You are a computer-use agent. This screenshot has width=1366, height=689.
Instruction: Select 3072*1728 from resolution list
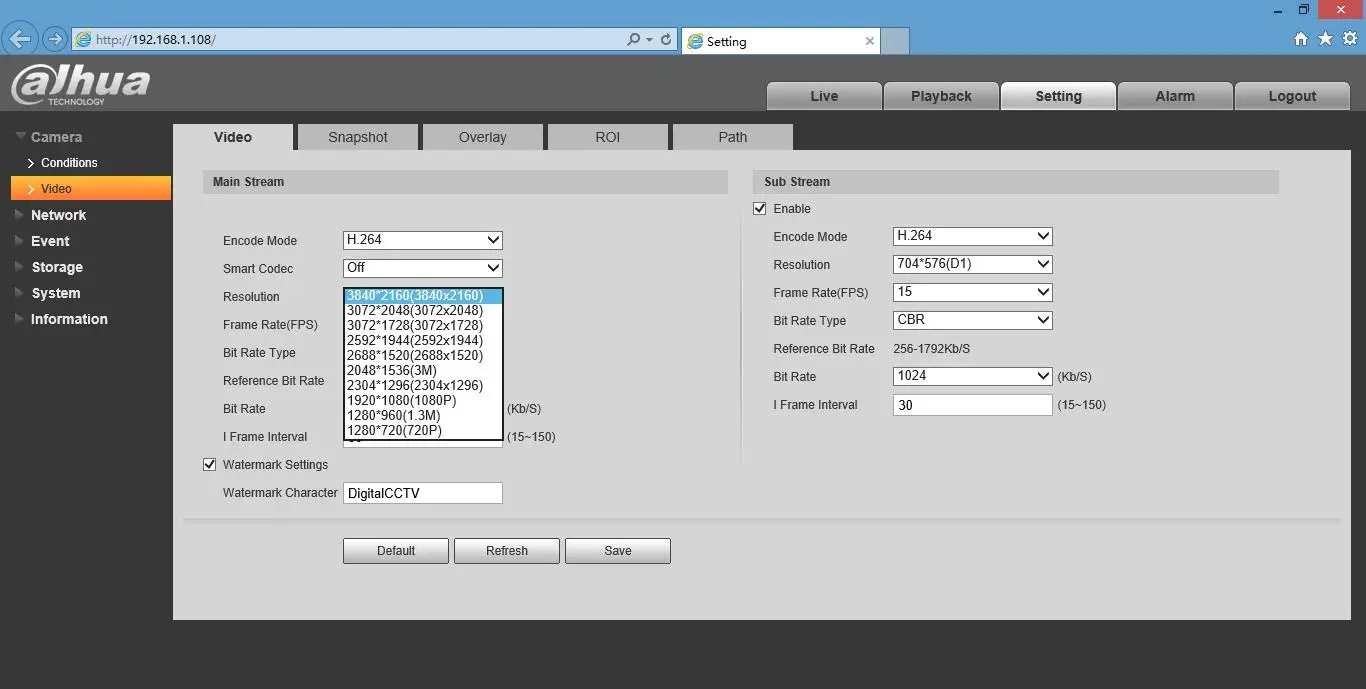(423, 326)
